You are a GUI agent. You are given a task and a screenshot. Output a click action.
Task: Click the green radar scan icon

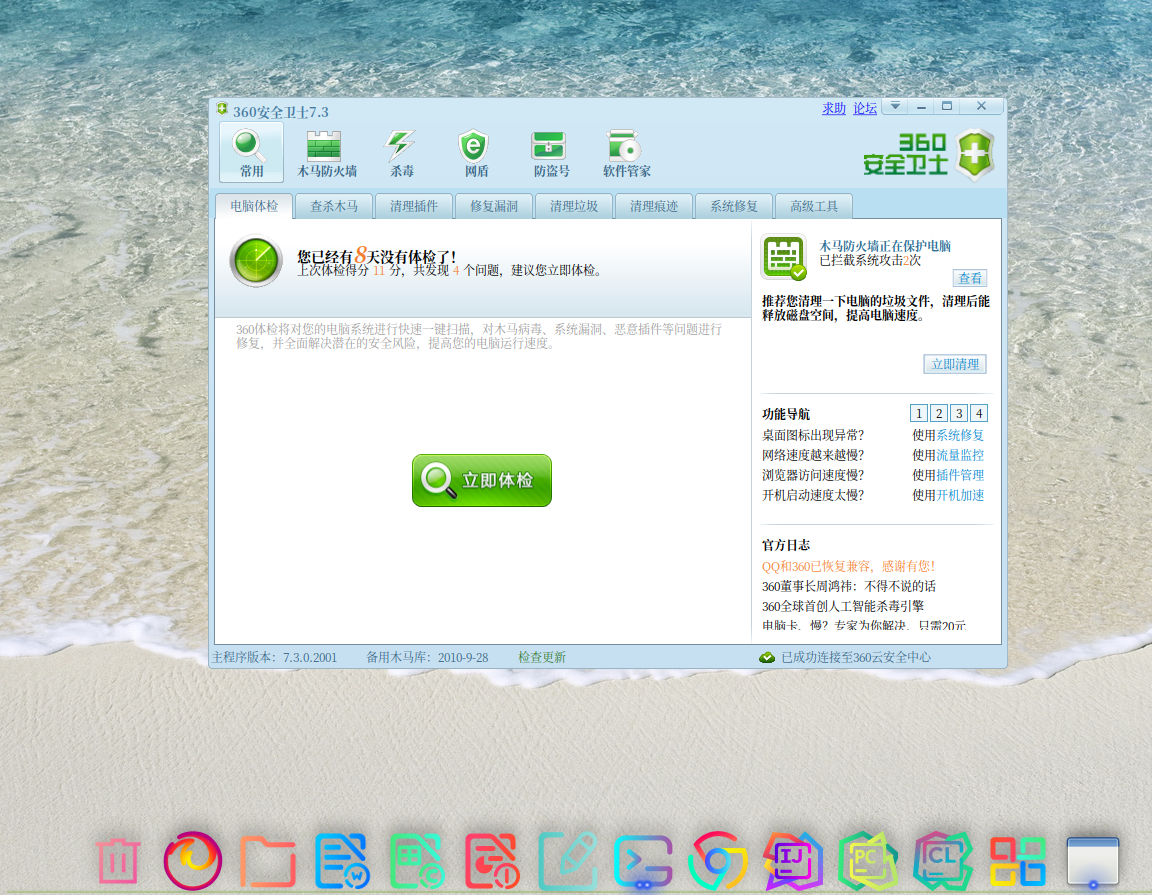(x=256, y=261)
